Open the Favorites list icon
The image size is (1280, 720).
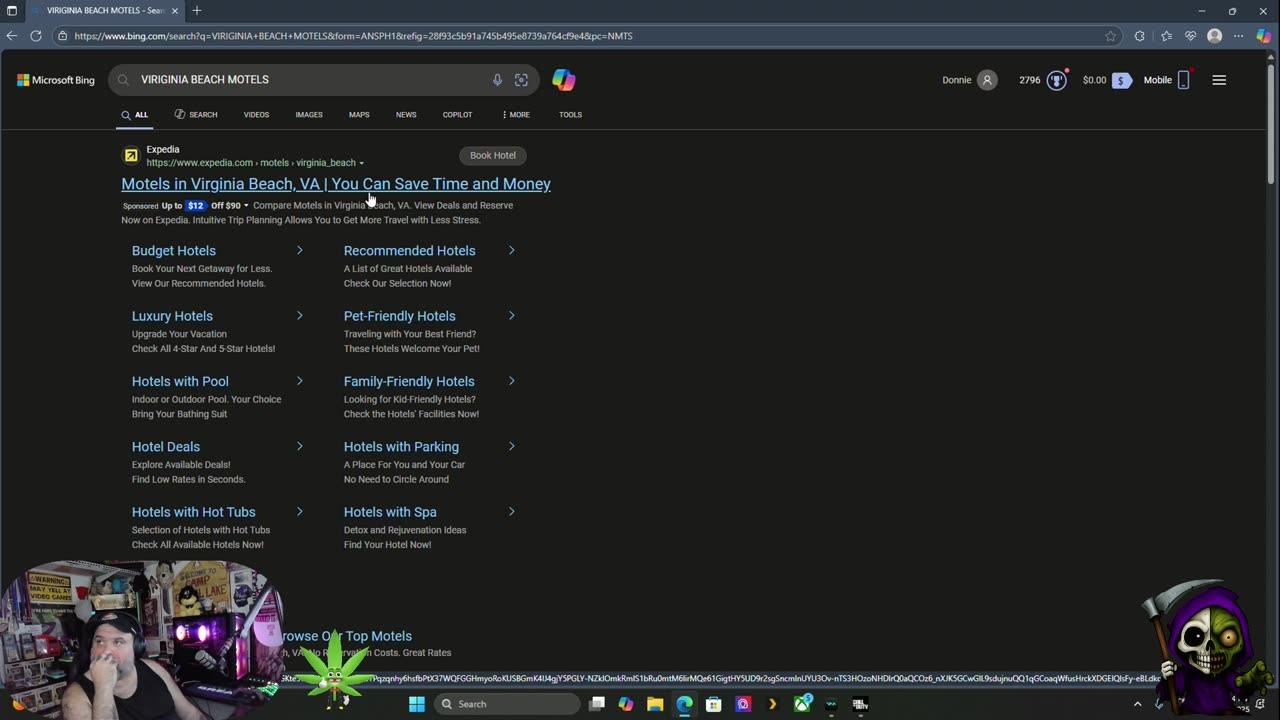click(x=1166, y=36)
